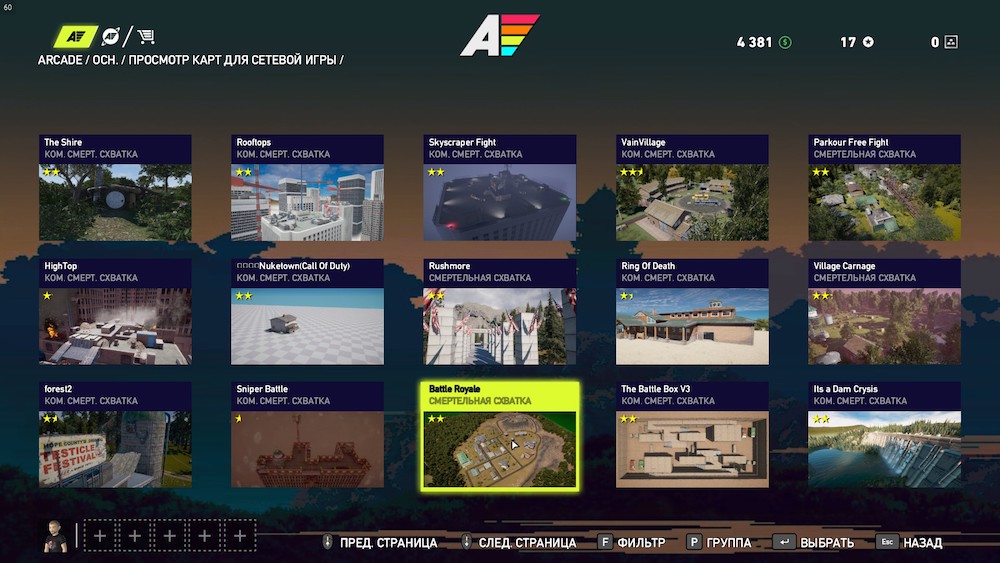Screen dimensions: 1000x563
Task: Select the Arcade AF logo tab icon
Action: [x=75, y=36]
